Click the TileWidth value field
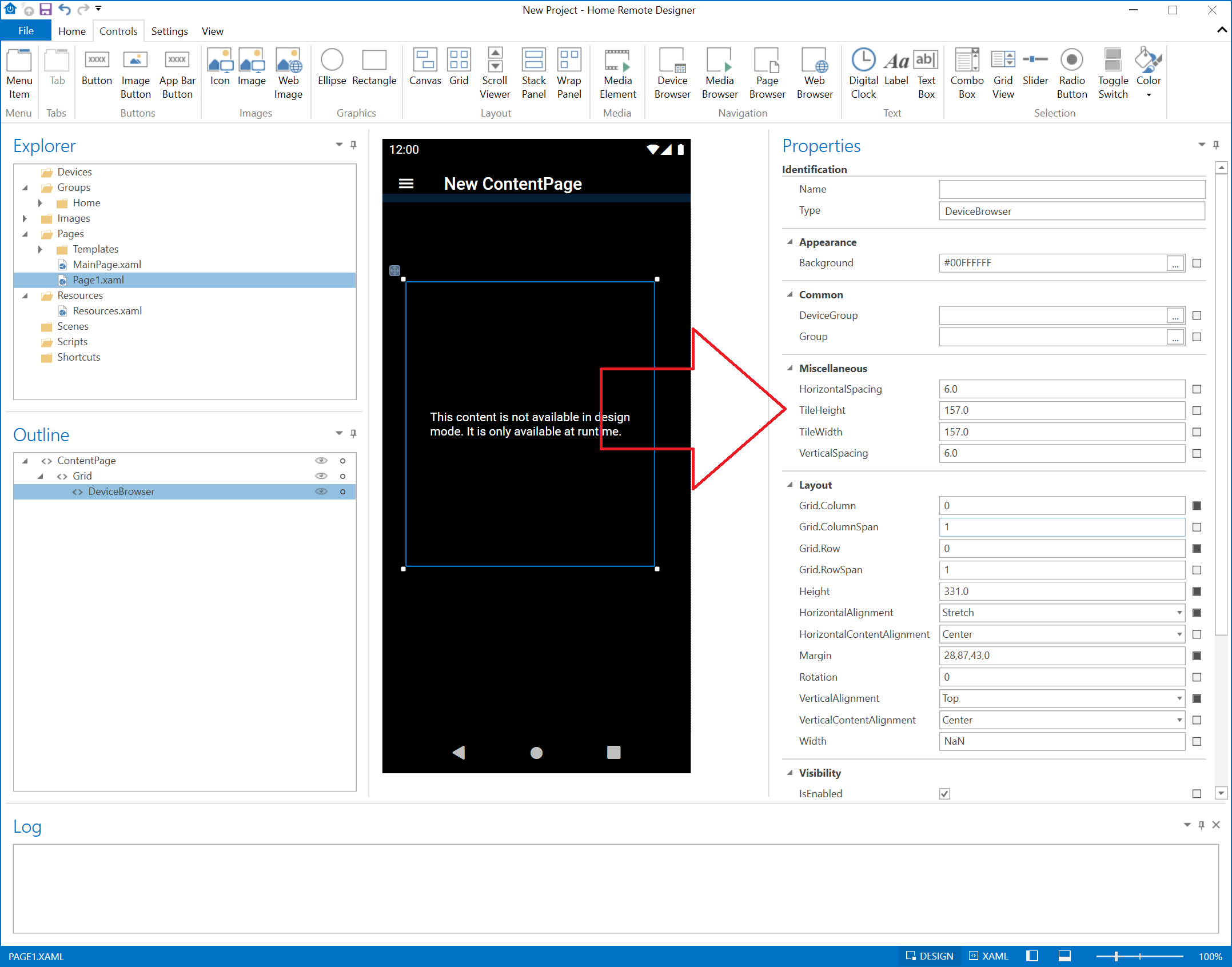This screenshot has height=967, width=1232. pos(1062,432)
